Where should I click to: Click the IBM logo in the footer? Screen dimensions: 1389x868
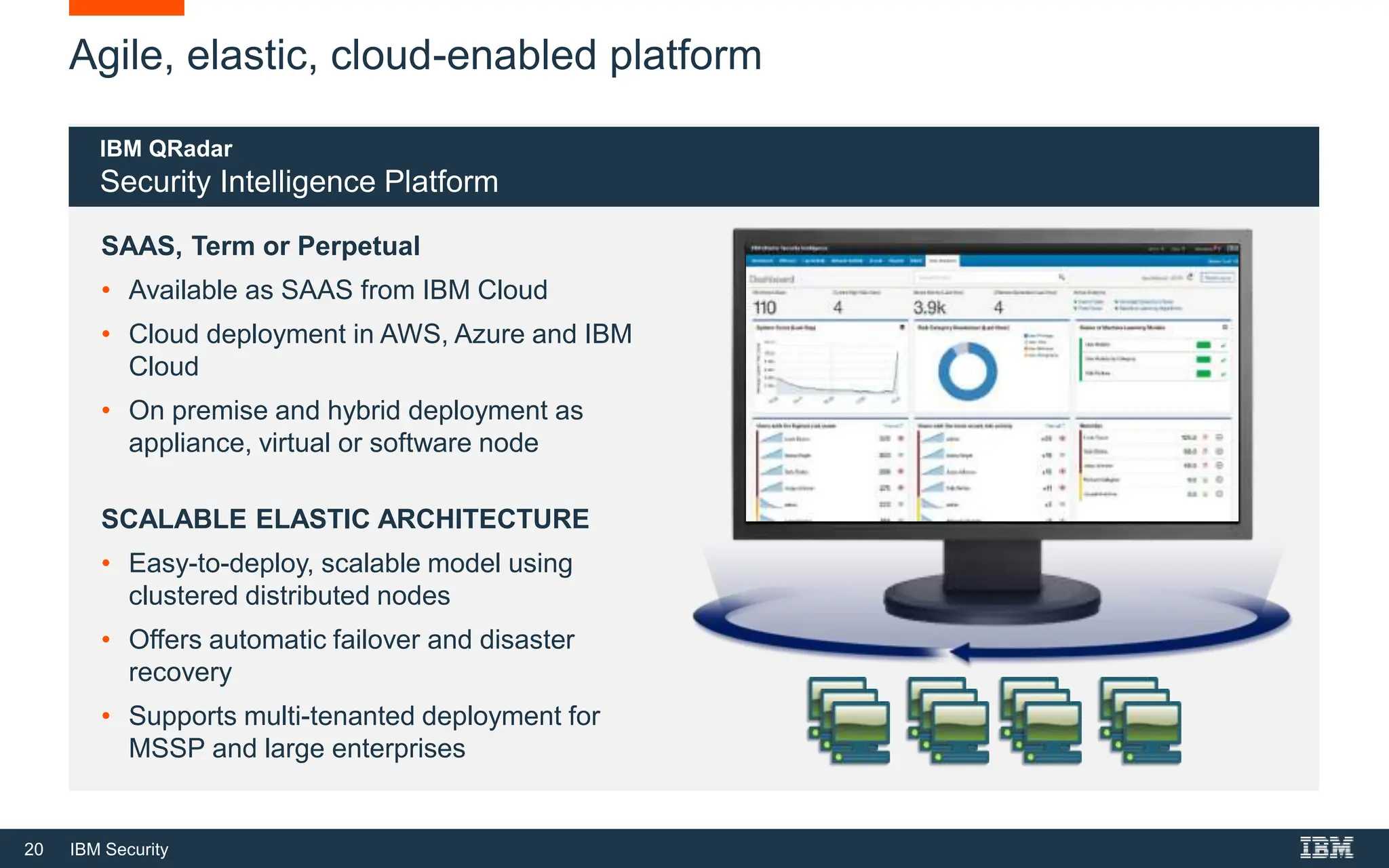tap(1326, 848)
